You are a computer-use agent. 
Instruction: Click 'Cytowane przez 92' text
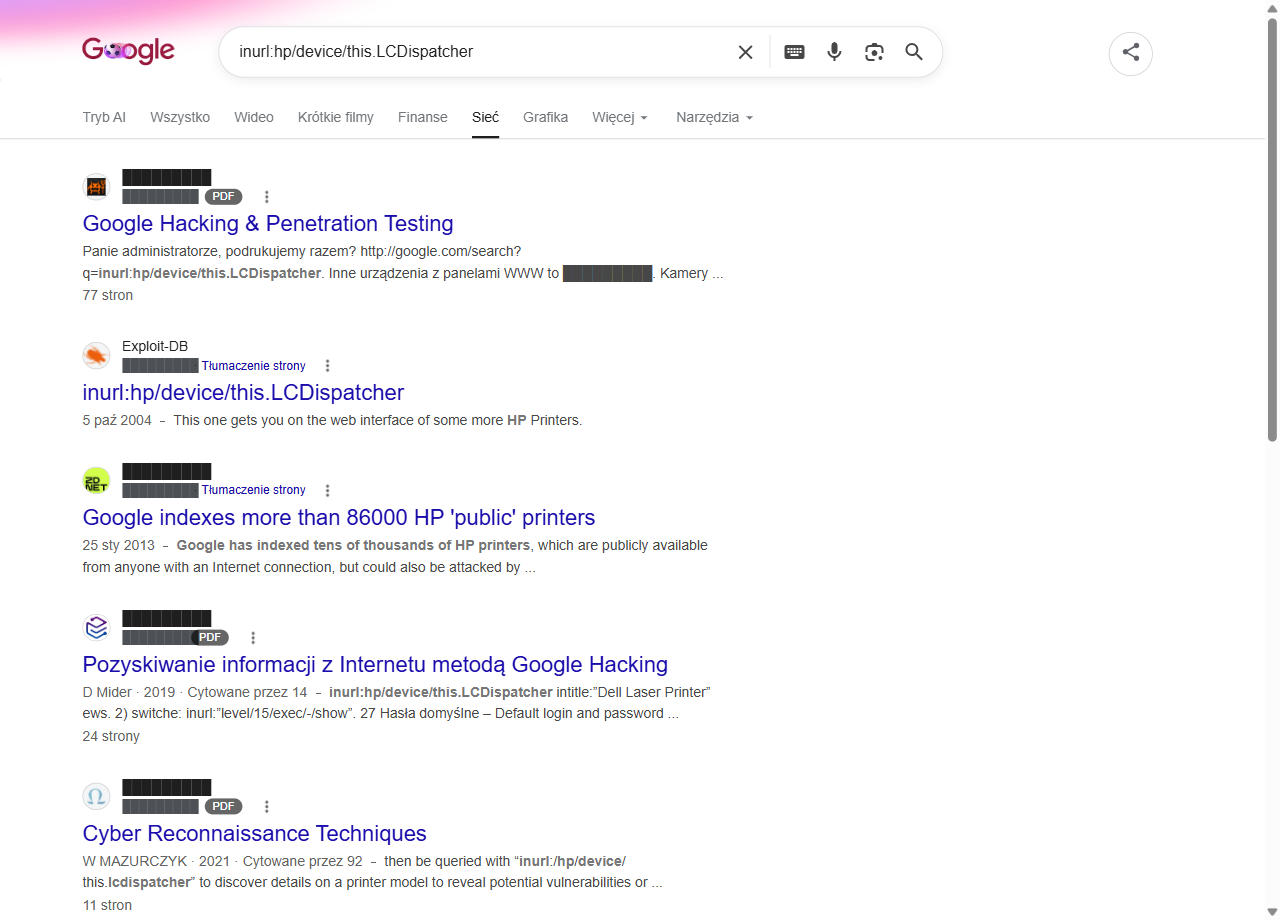coord(303,861)
